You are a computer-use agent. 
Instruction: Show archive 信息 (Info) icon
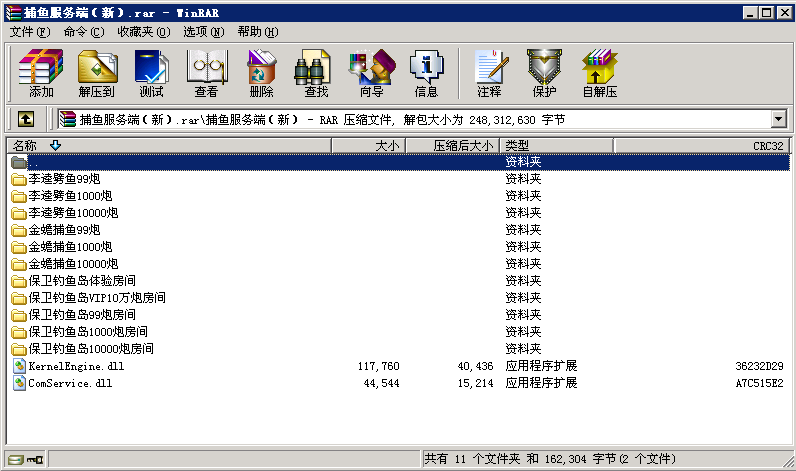pyautogui.click(x=426, y=74)
